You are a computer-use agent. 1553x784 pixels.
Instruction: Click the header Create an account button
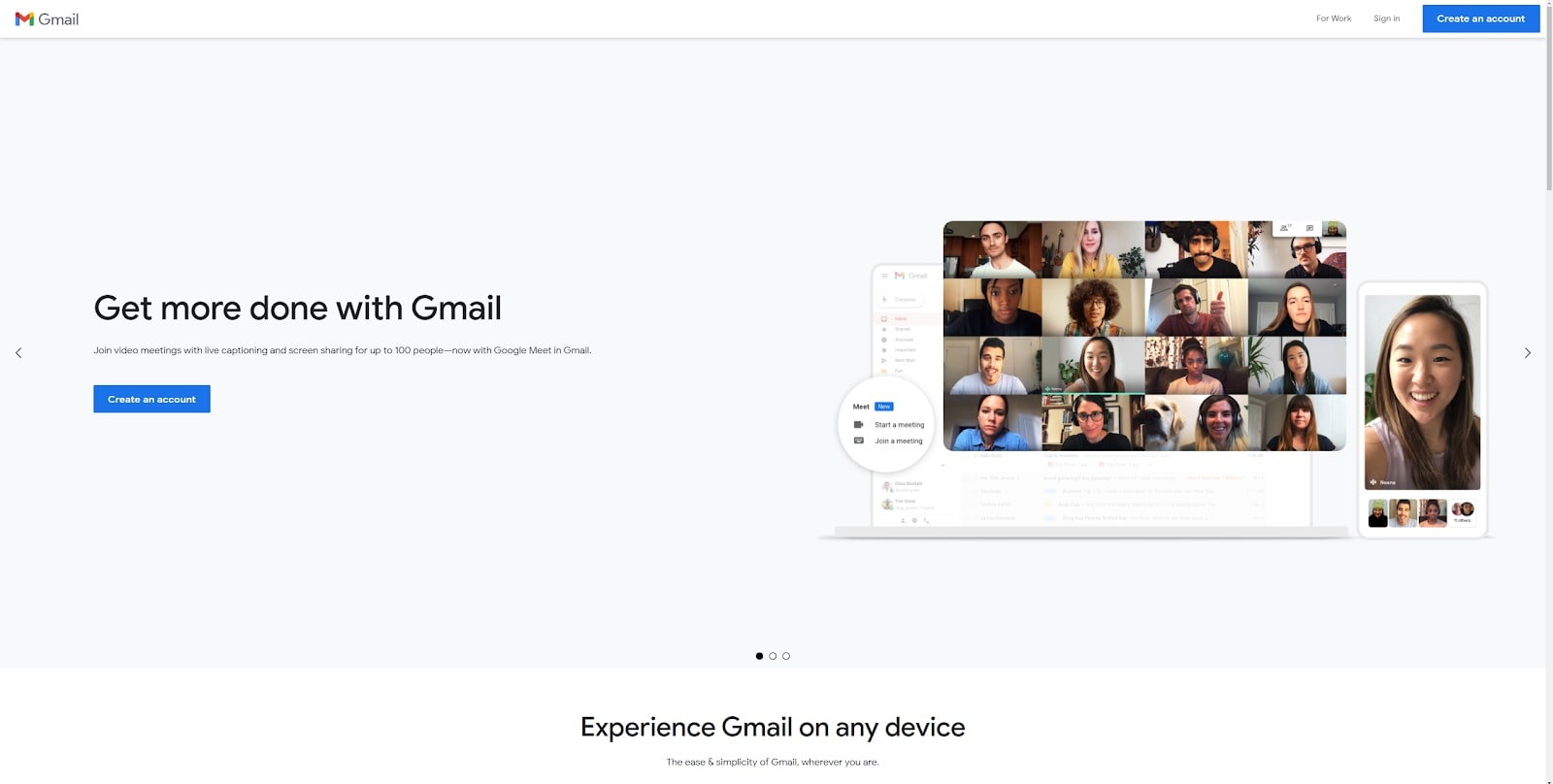pos(1480,18)
